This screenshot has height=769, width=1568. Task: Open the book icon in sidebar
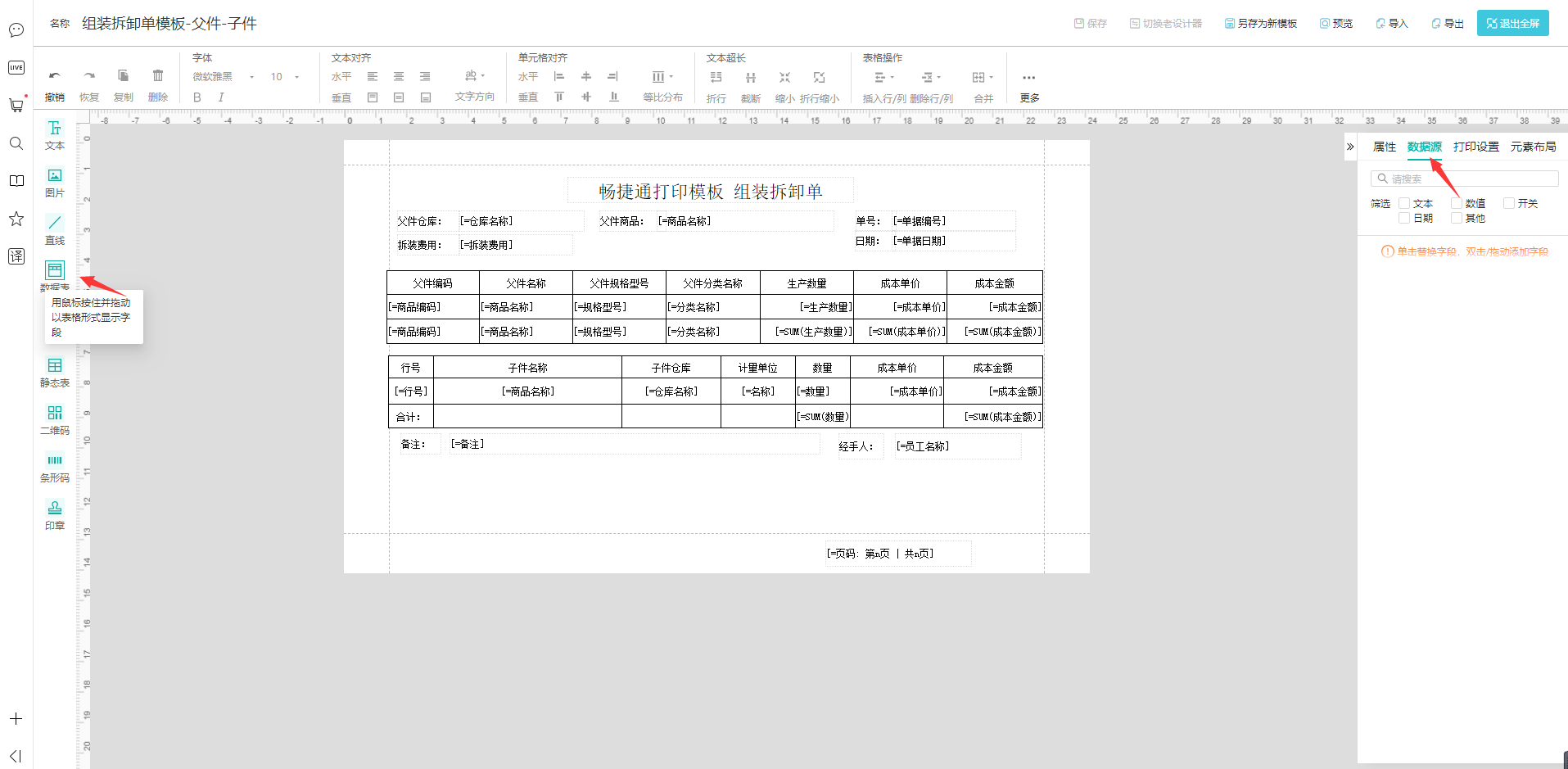click(16, 181)
